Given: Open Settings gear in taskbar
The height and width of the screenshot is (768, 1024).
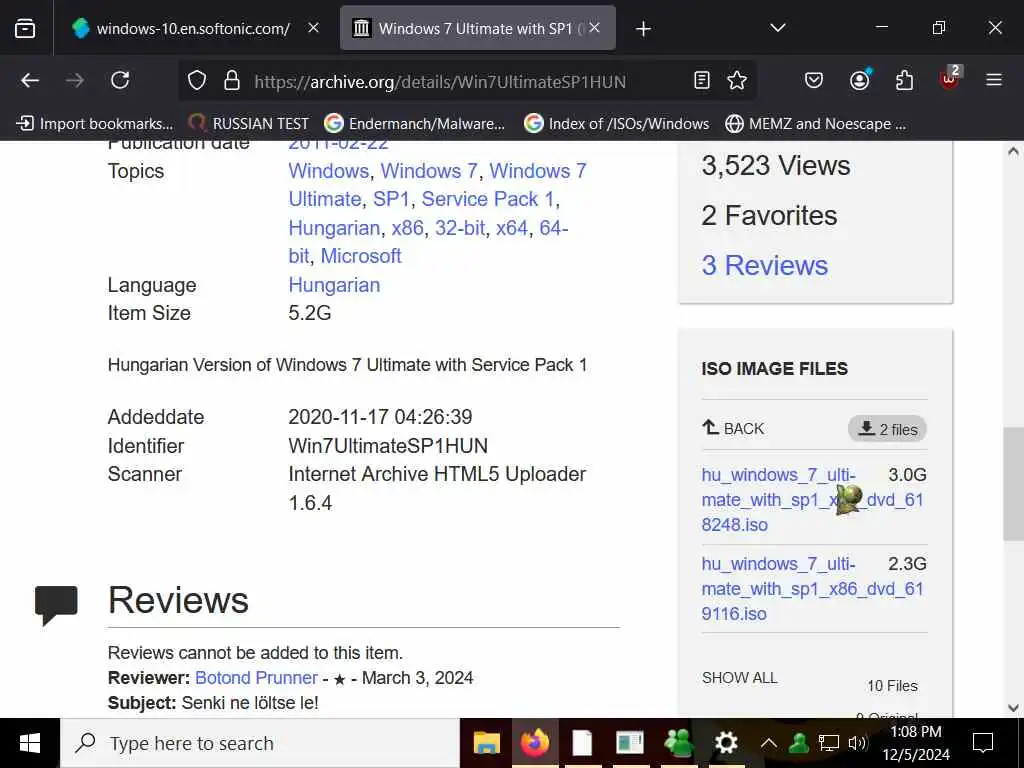Looking at the screenshot, I should tap(726, 743).
